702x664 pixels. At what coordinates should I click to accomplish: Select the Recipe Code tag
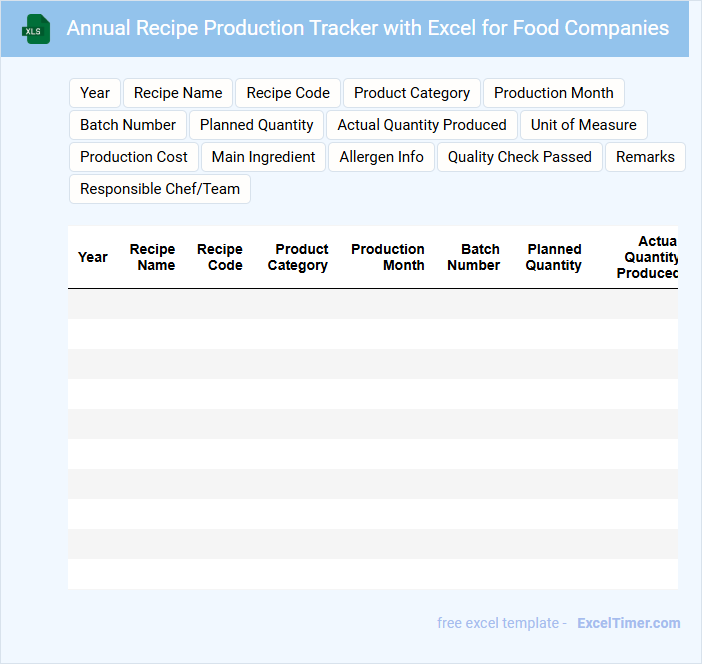(288, 93)
